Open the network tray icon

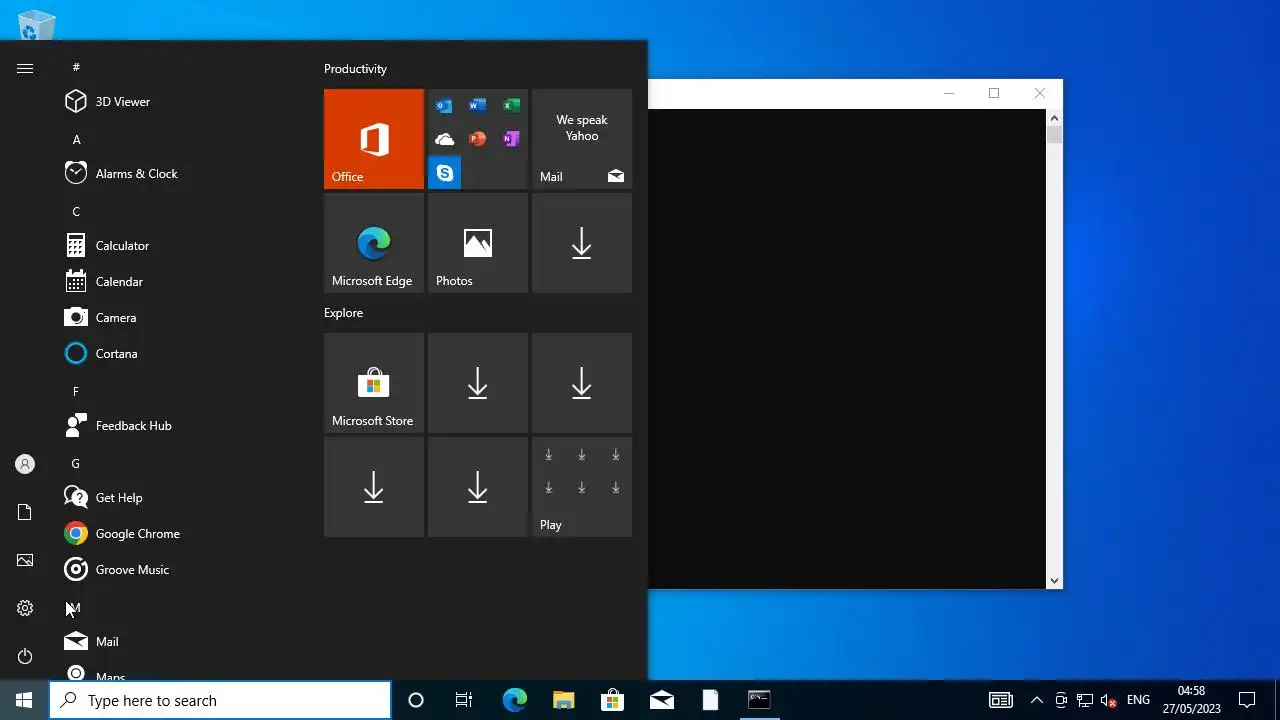[1084, 700]
